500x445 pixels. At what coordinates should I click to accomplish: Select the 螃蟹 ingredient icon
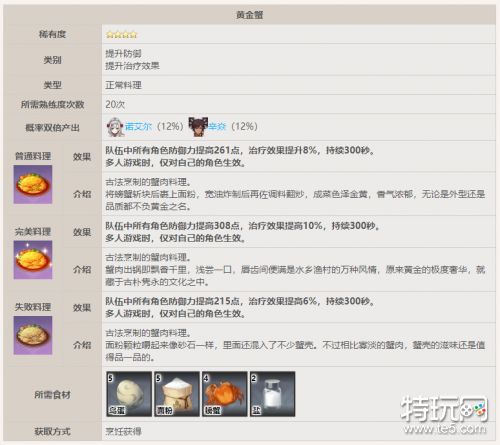click(225, 394)
